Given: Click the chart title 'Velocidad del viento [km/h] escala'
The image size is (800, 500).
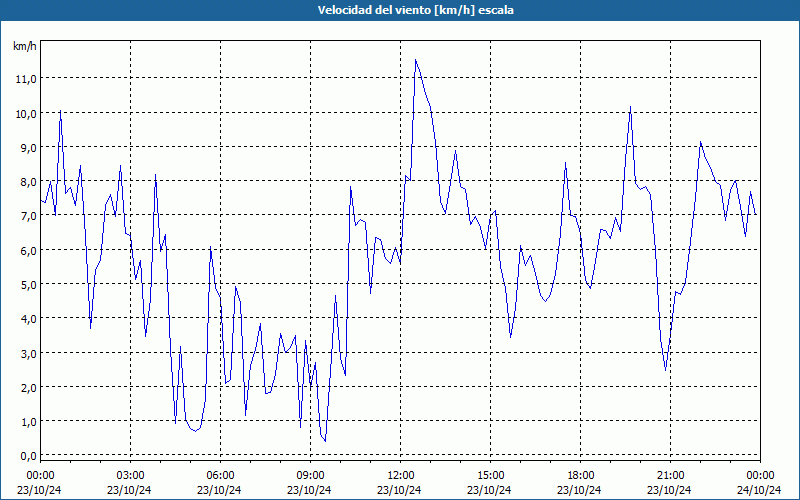Looking at the screenshot, I should (415, 10).
